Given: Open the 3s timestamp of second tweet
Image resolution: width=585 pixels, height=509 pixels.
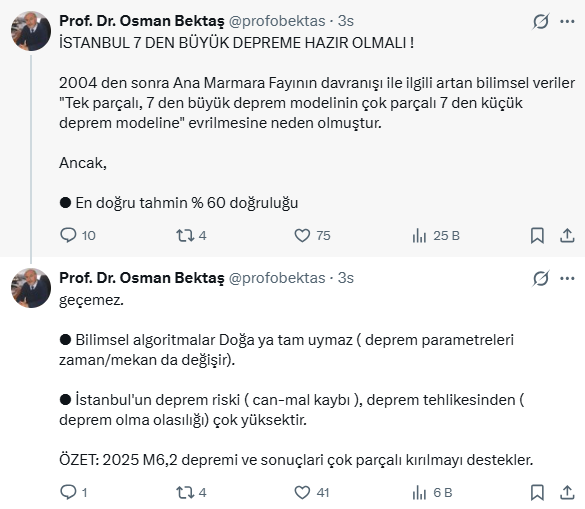Looking at the screenshot, I should pos(345,278).
